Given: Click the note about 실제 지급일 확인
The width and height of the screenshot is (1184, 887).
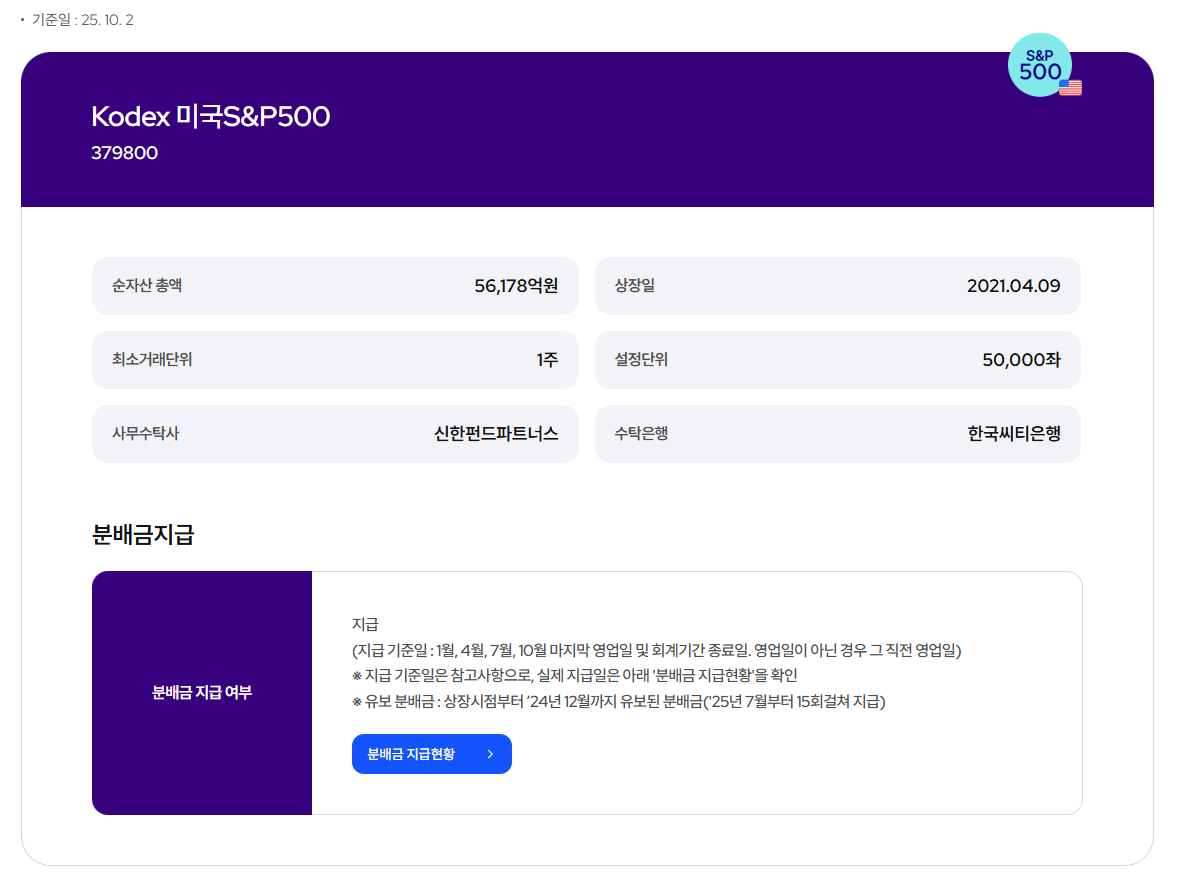Looking at the screenshot, I should pos(575,676).
